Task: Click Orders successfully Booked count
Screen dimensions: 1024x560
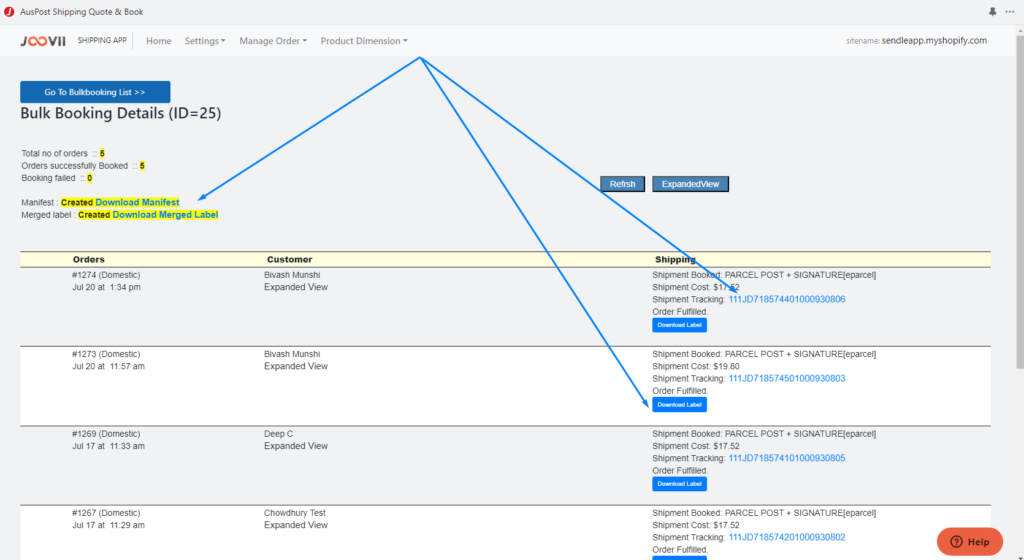Action: pyautogui.click(x=142, y=166)
